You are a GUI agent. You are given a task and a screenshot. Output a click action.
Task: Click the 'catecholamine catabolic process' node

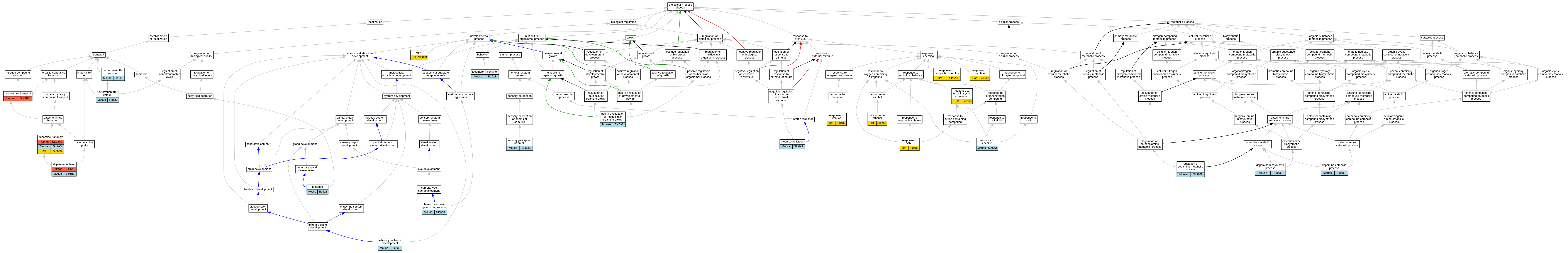(x=1347, y=144)
